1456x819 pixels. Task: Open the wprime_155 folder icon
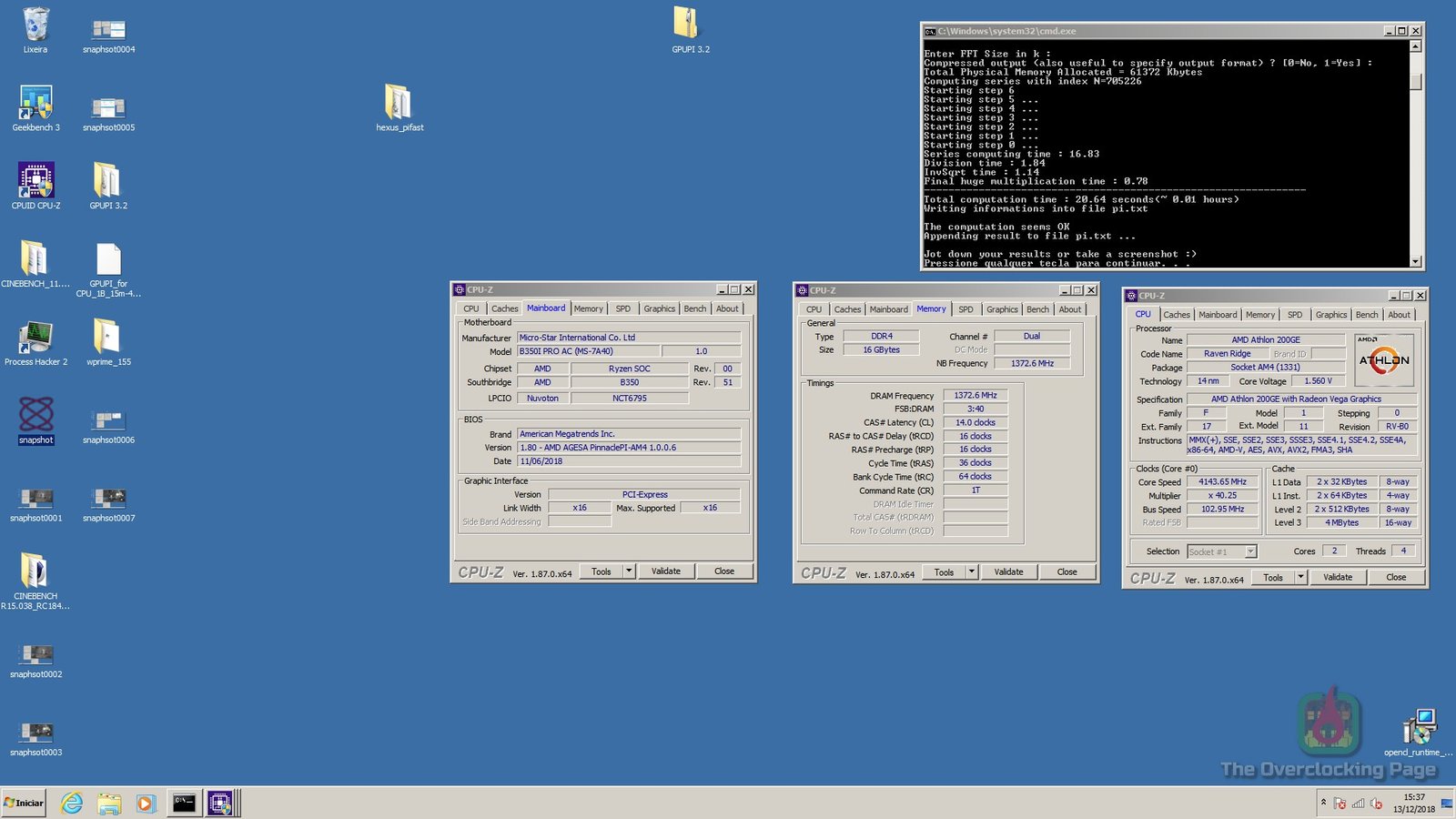point(108,339)
